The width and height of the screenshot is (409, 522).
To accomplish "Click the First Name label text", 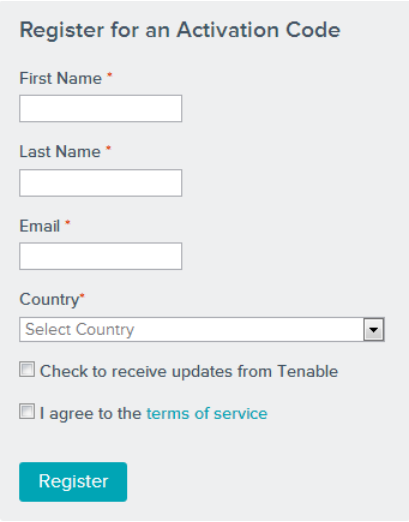I will (61, 78).
